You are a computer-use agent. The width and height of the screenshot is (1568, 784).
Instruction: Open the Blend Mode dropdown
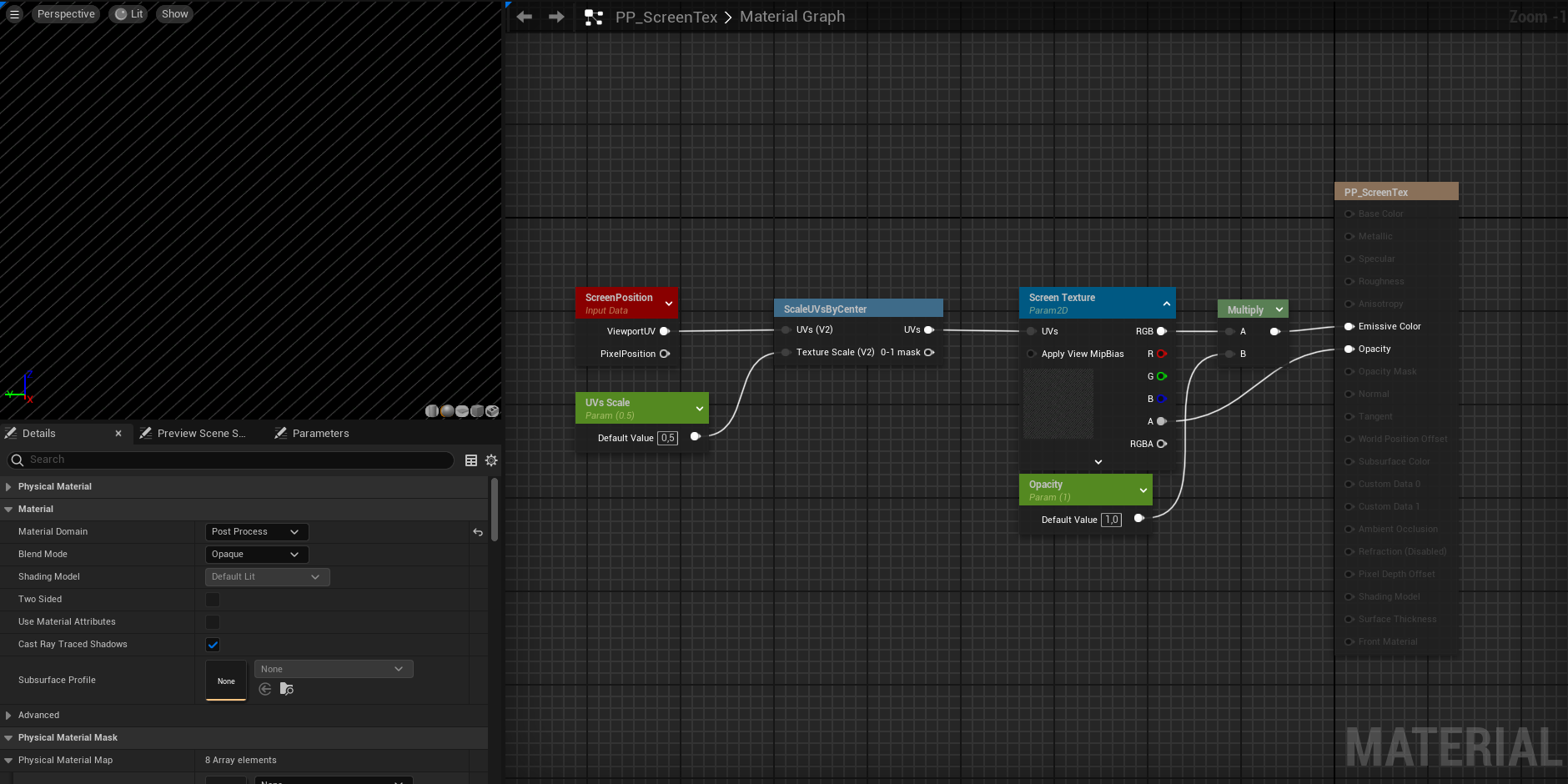click(257, 555)
